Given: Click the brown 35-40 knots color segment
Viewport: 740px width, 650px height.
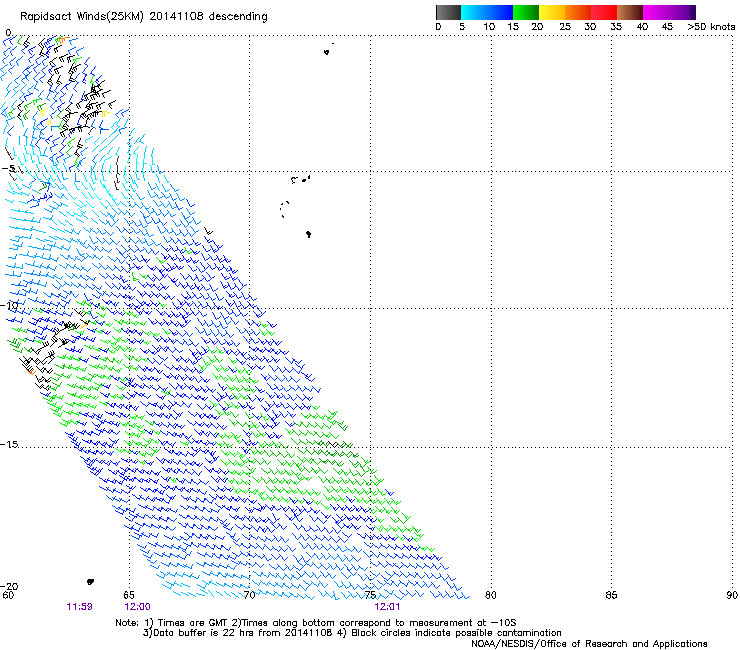Looking at the screenshot, I should pos(630,12).
